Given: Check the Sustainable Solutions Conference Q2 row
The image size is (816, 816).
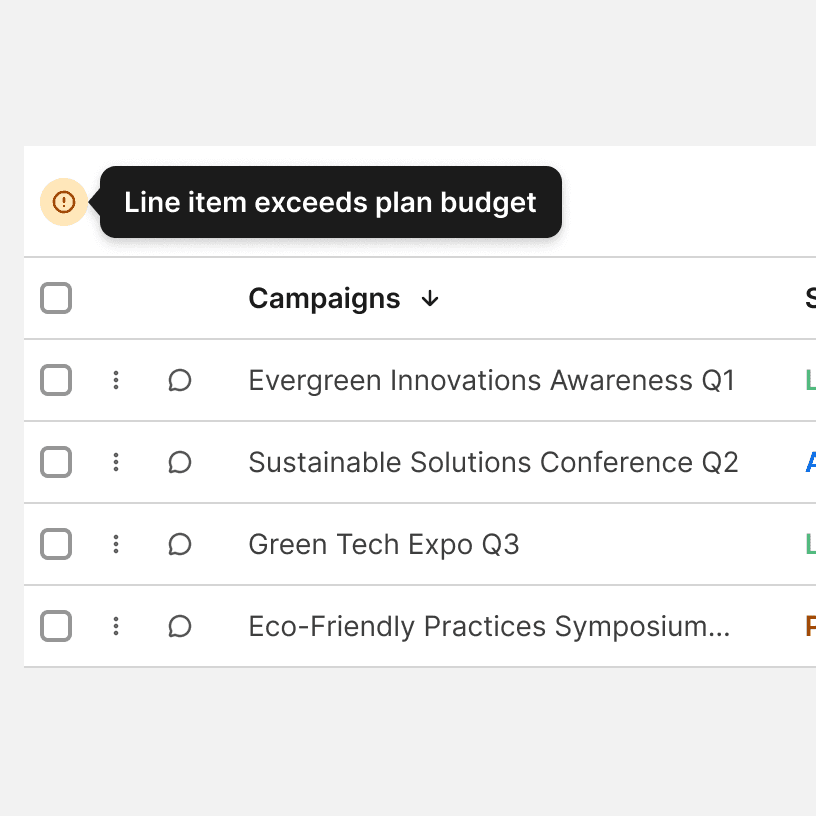Looking at the screenshot, I should (56, 462).
